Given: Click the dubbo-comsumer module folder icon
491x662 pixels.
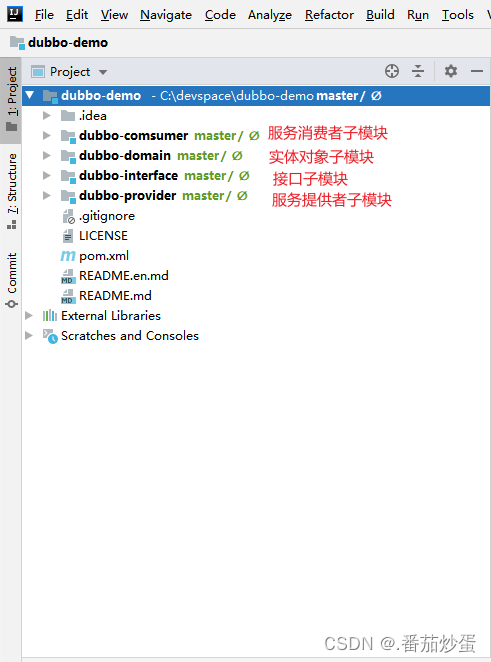Looking at the screenshot, I should pyautogui.click(x=68, y=136).
